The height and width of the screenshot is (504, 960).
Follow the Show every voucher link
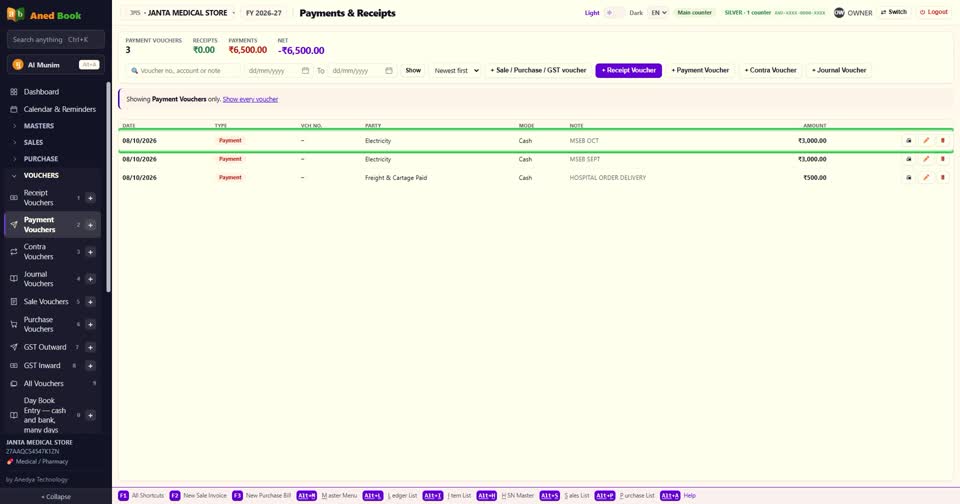click(x=250, y=99)
